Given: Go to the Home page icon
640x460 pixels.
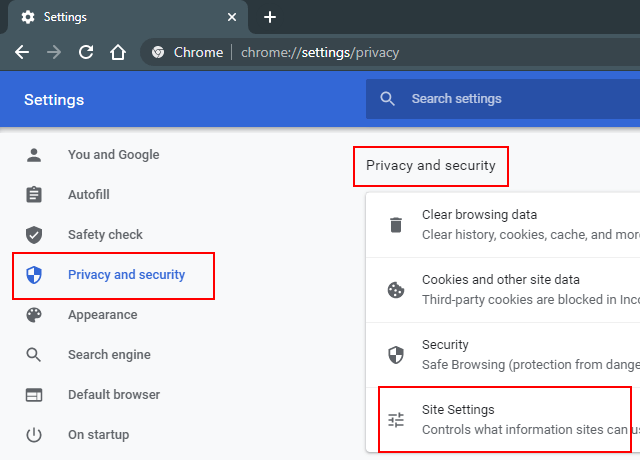Looking at the screenshot, I should click(118, 52).
